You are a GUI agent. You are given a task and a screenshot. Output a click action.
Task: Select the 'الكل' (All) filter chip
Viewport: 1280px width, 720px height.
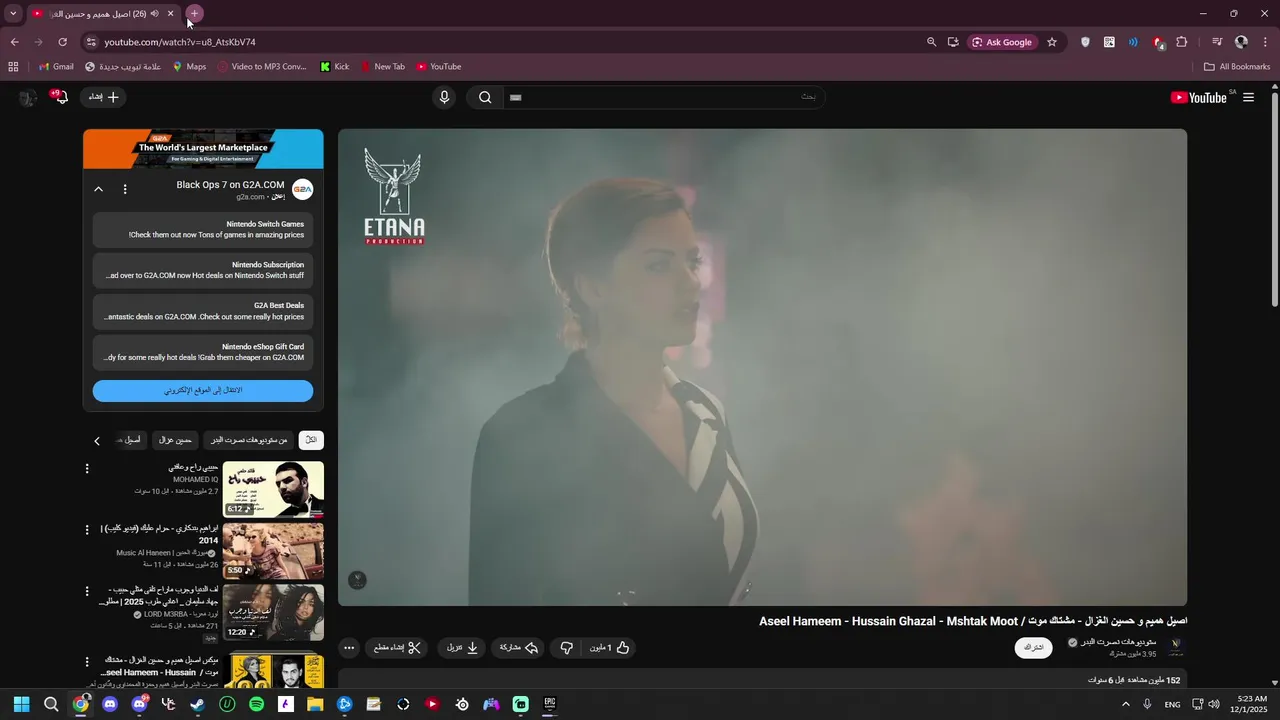click(311, 440)
